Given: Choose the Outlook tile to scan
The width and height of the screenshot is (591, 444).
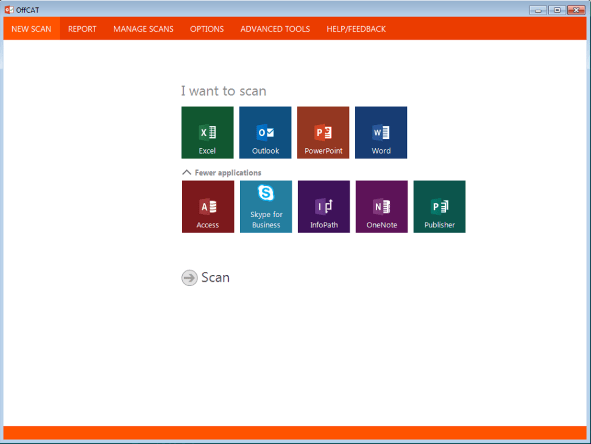Looking at the screenshot, I should [265, 132].
